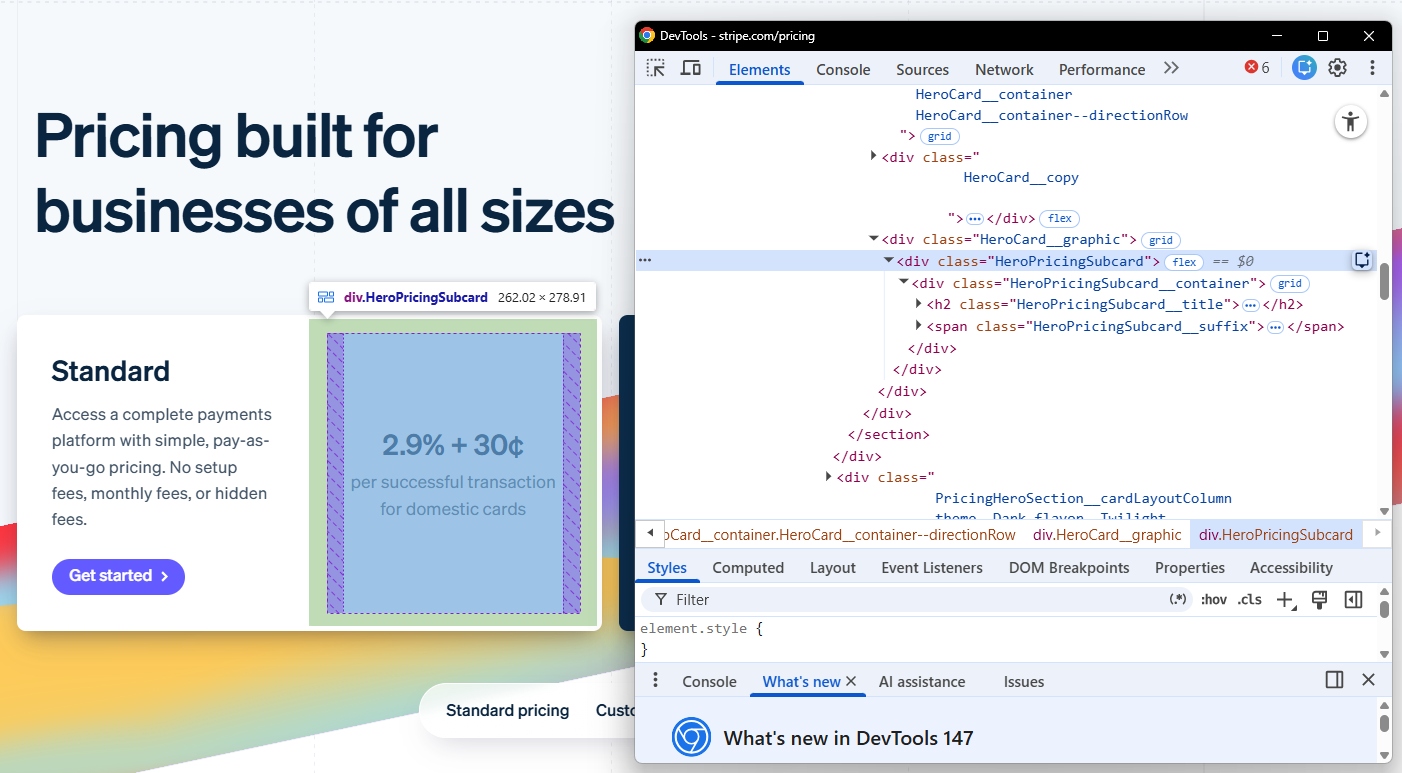This screenshot has height=773, width=1402.
Task: Click the ellipsis on the selected DOM row
Action: click(x=645, y=260)
